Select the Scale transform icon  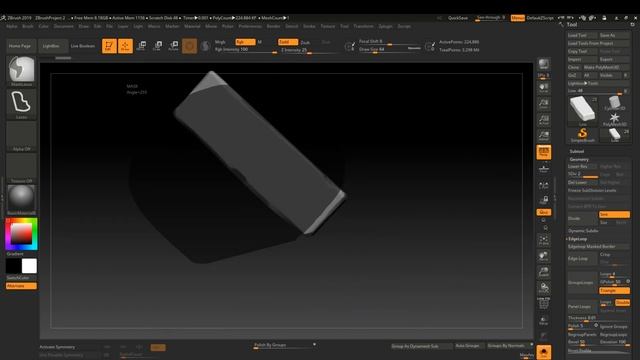coord(157,46)
